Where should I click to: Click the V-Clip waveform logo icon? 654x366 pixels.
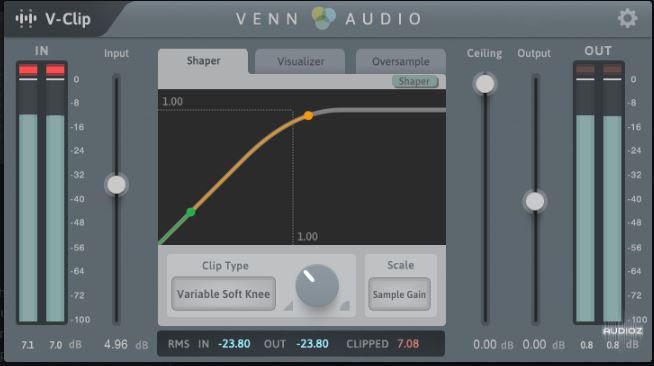pyautogui.click(x=26, y=19)
